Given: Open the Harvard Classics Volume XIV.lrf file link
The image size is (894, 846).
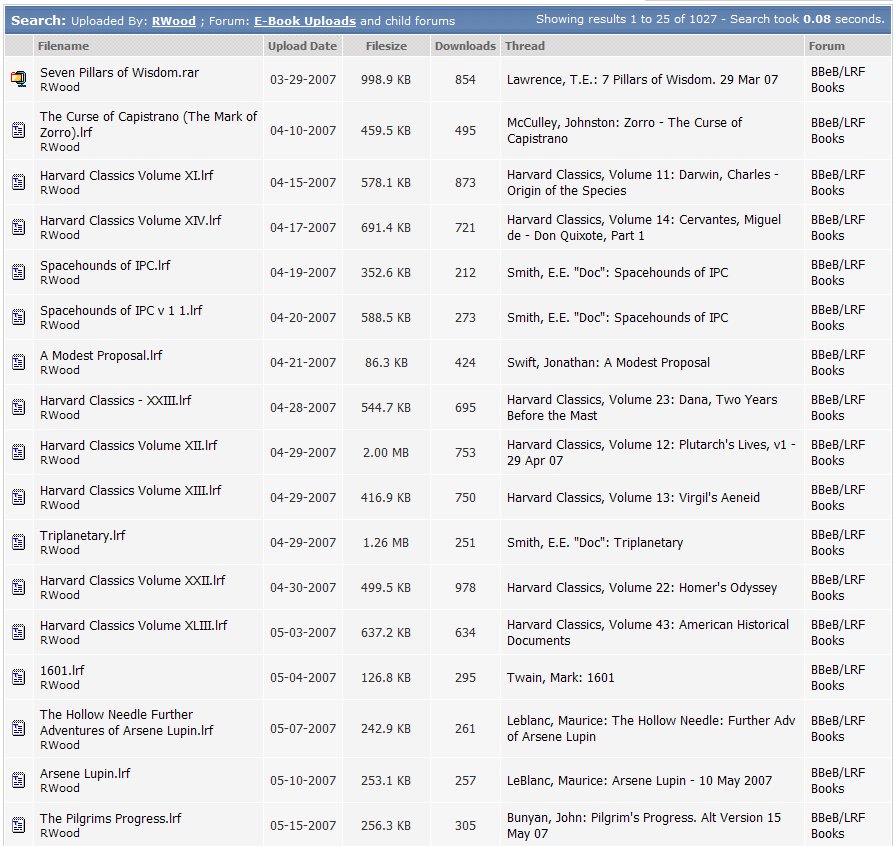Looking at the screenshot, I should (130, 221).
